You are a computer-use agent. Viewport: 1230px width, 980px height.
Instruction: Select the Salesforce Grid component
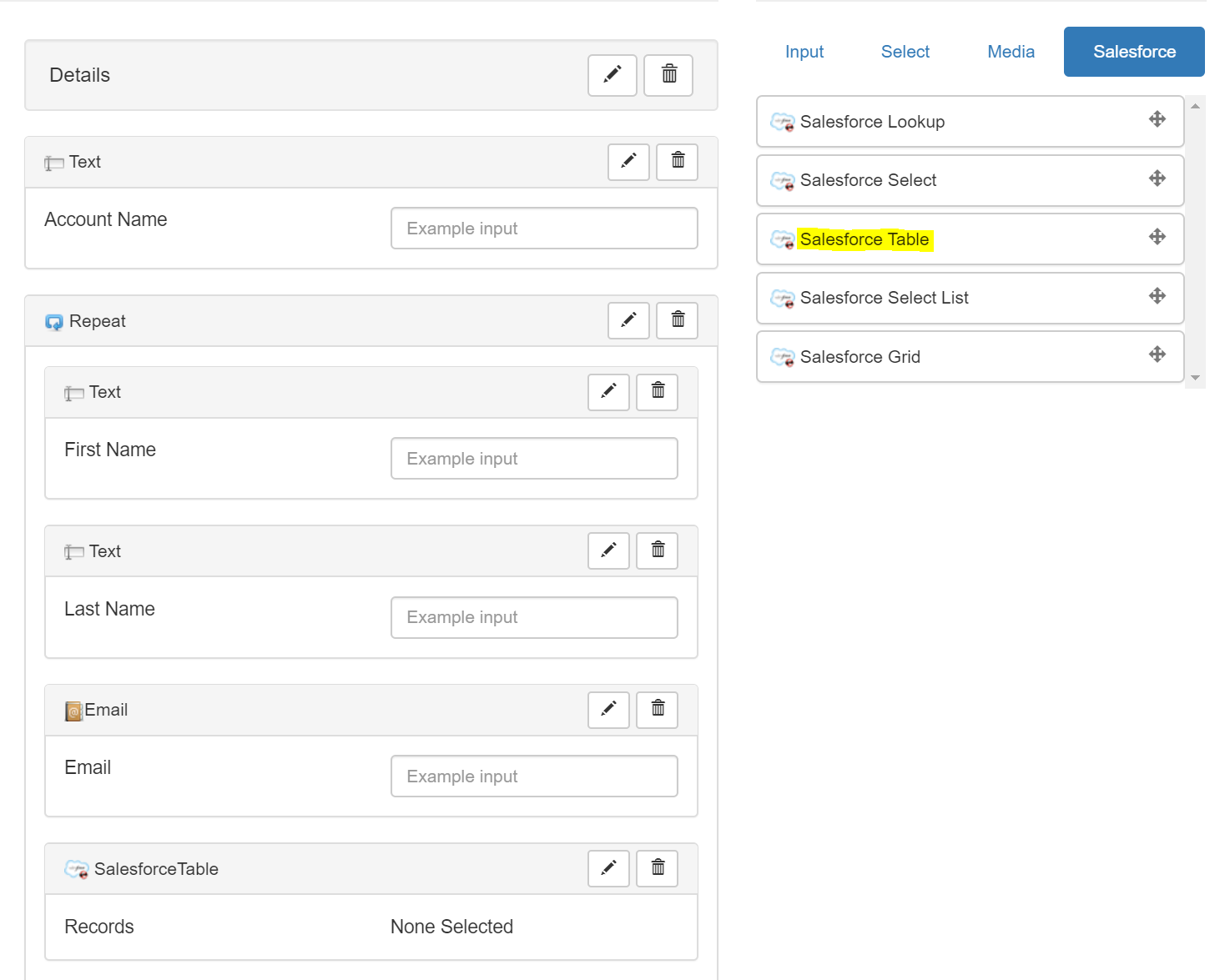pyautogui.click(x=970, y=357)
